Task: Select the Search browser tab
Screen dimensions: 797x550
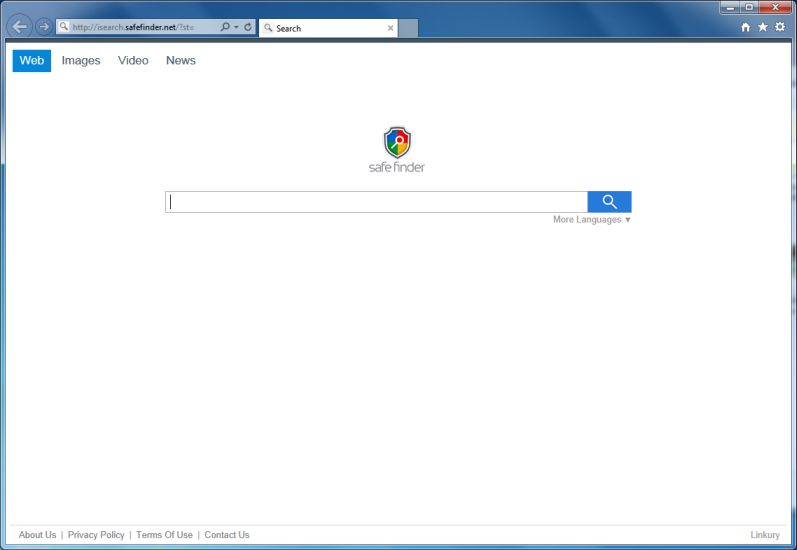Action: click(328, 28)
